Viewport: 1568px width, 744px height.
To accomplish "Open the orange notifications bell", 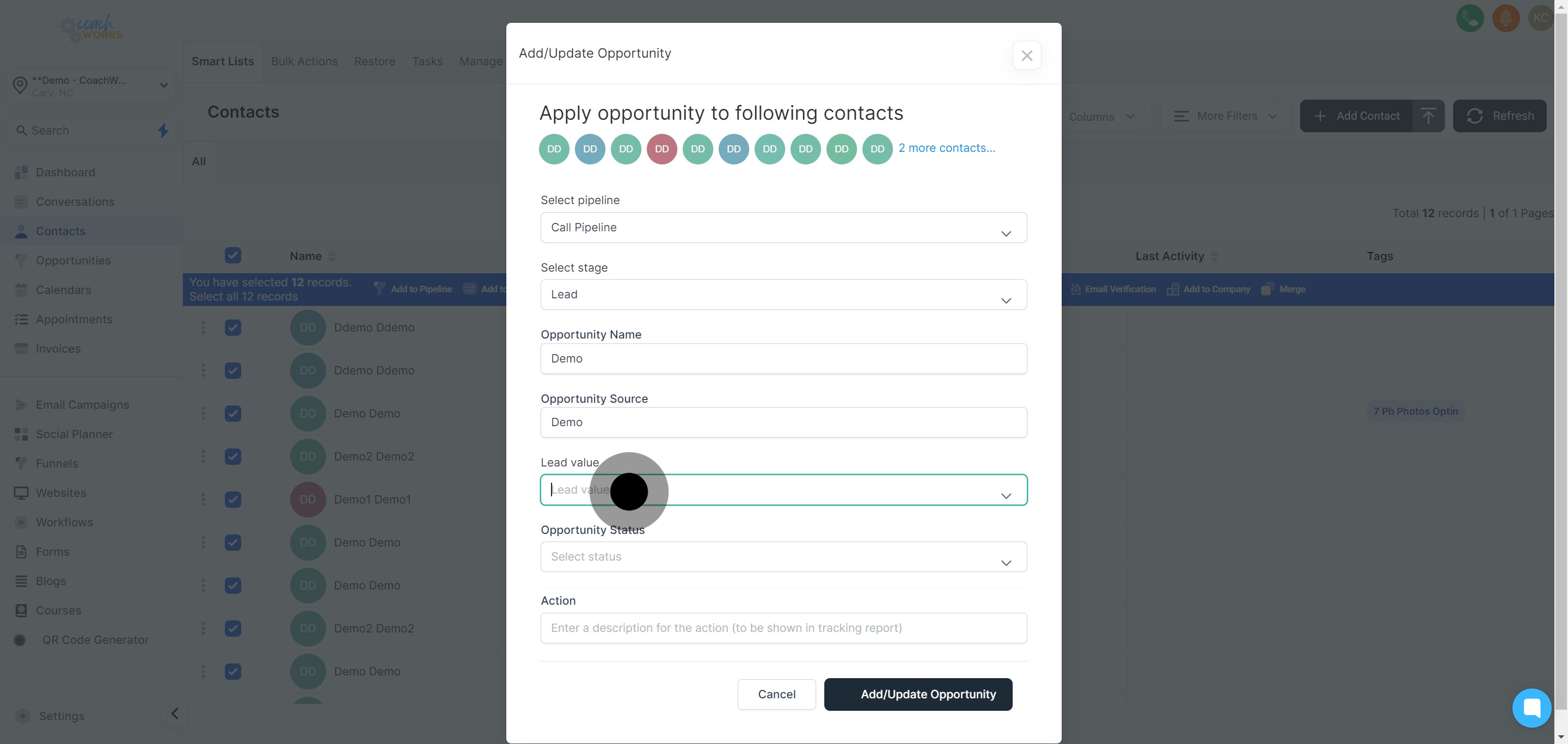I will tap(1505, 19).
